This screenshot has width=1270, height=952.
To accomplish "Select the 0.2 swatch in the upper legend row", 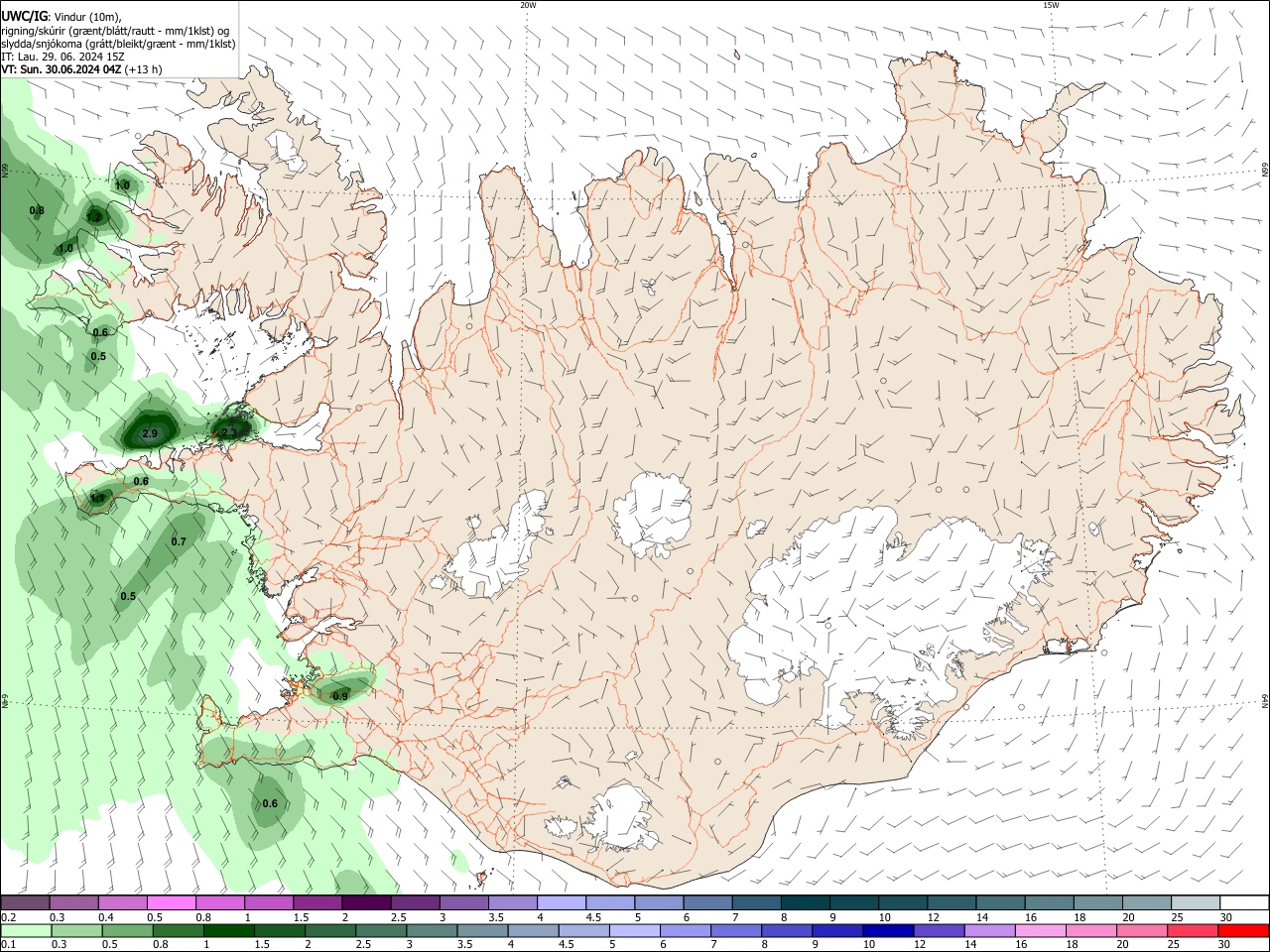I will 25,902.
